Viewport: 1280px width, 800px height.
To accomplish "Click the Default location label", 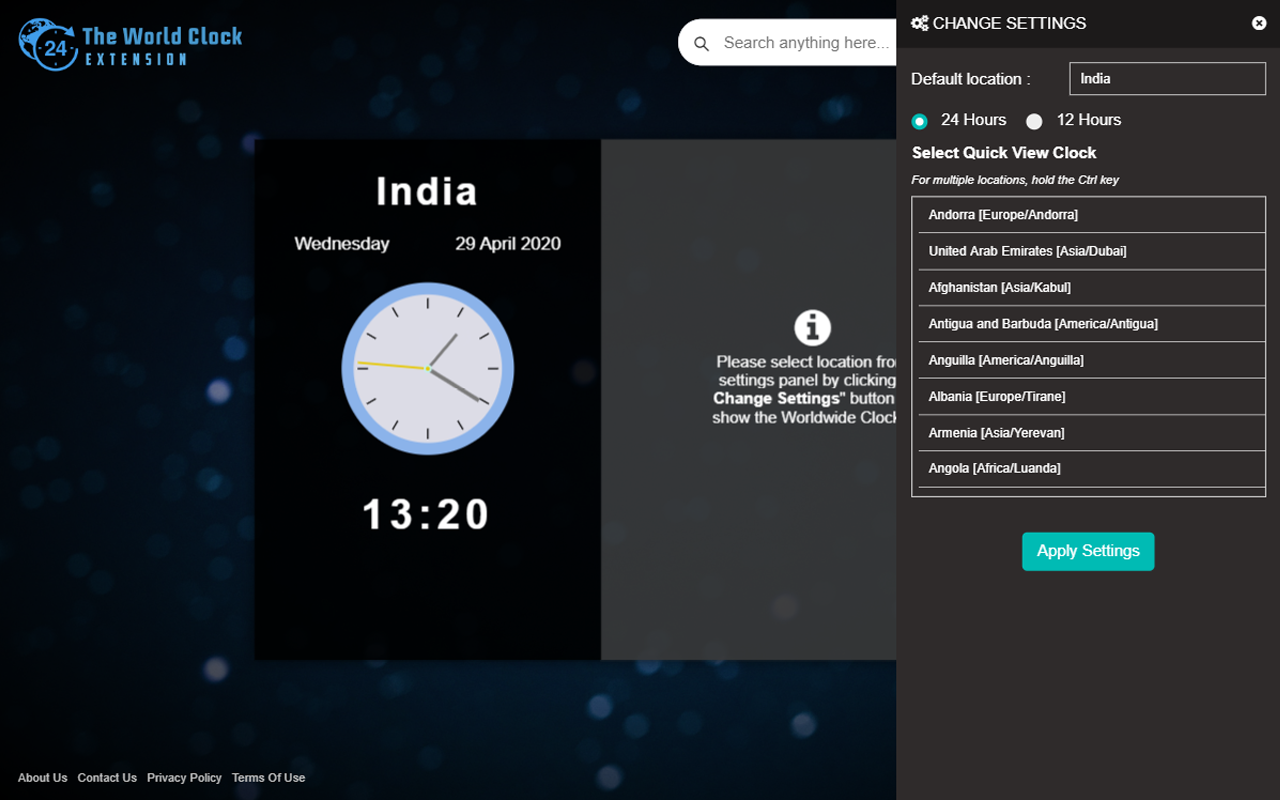I will click(x=970, y=79).
